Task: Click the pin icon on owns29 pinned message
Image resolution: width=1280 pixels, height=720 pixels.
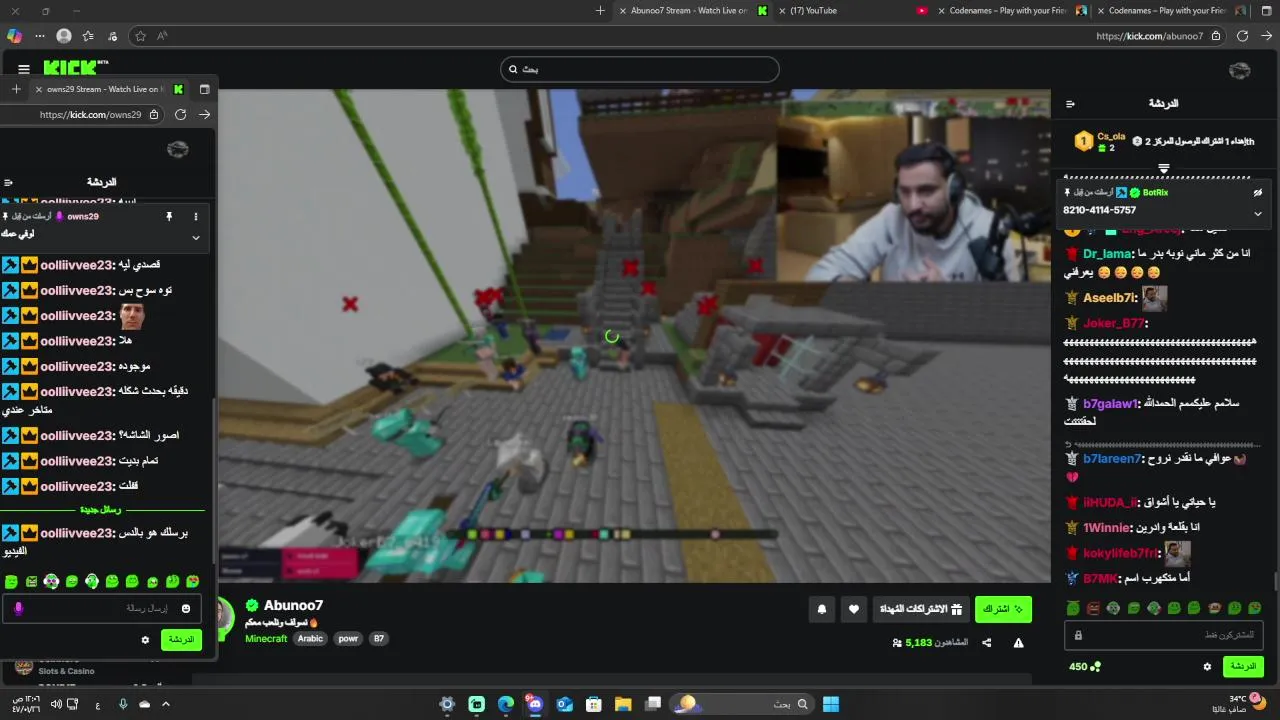Action: click(169, 216)
